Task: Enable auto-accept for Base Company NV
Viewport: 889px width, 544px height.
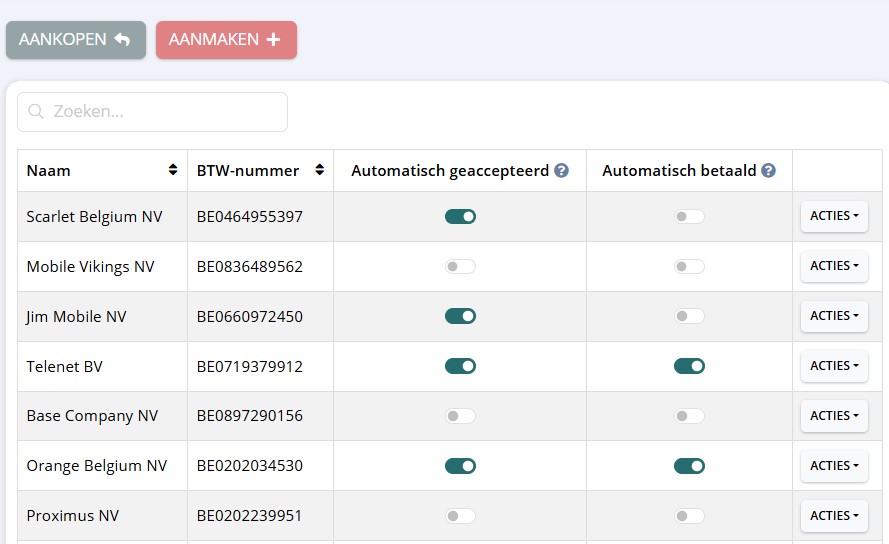Action: [460, 416]
